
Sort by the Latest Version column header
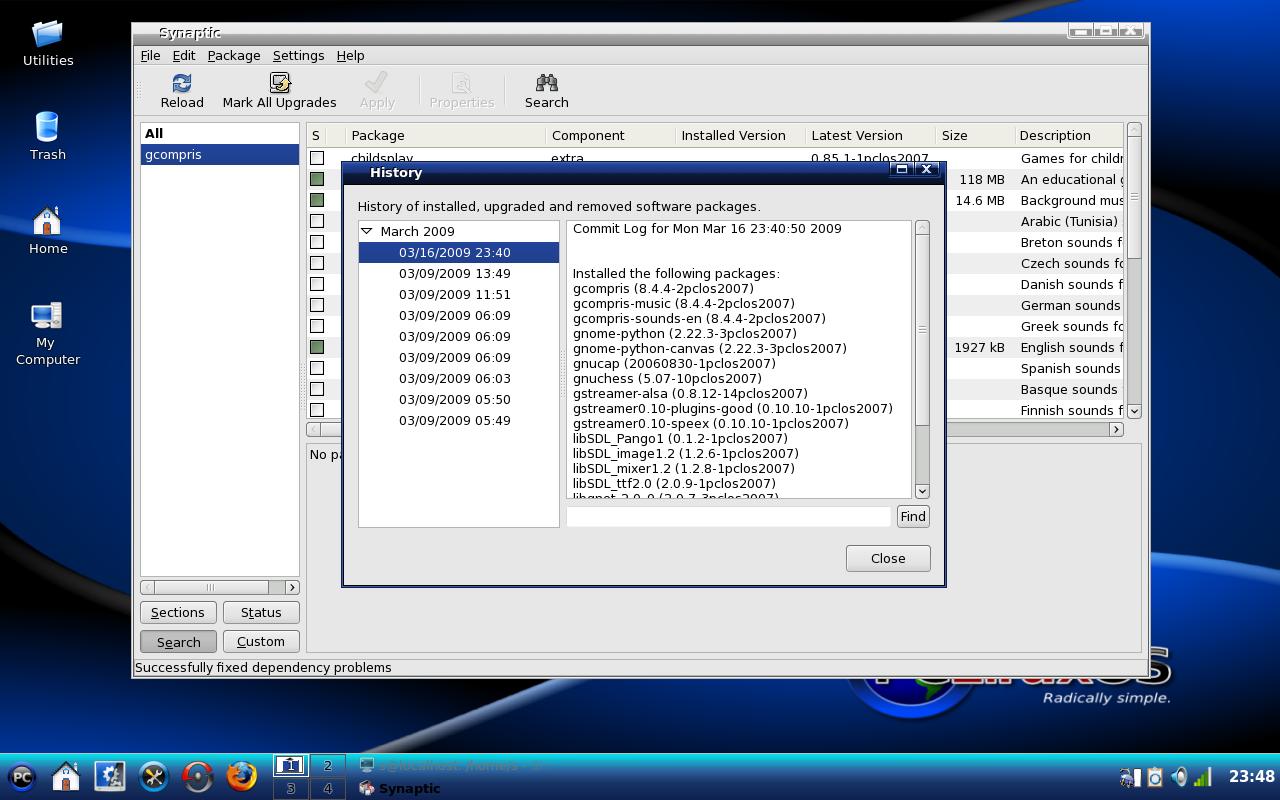[870, 135]
